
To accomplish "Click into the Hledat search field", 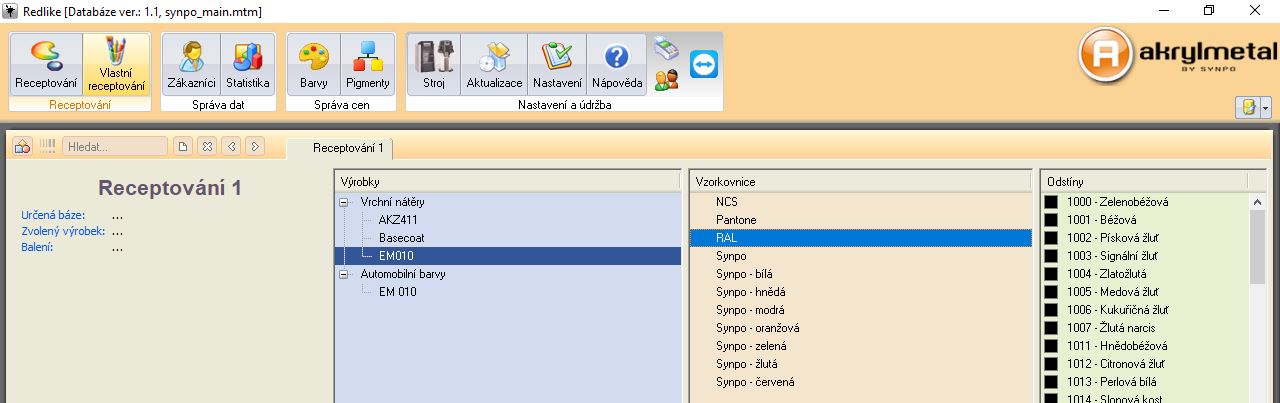I will [x=115, y=146].
